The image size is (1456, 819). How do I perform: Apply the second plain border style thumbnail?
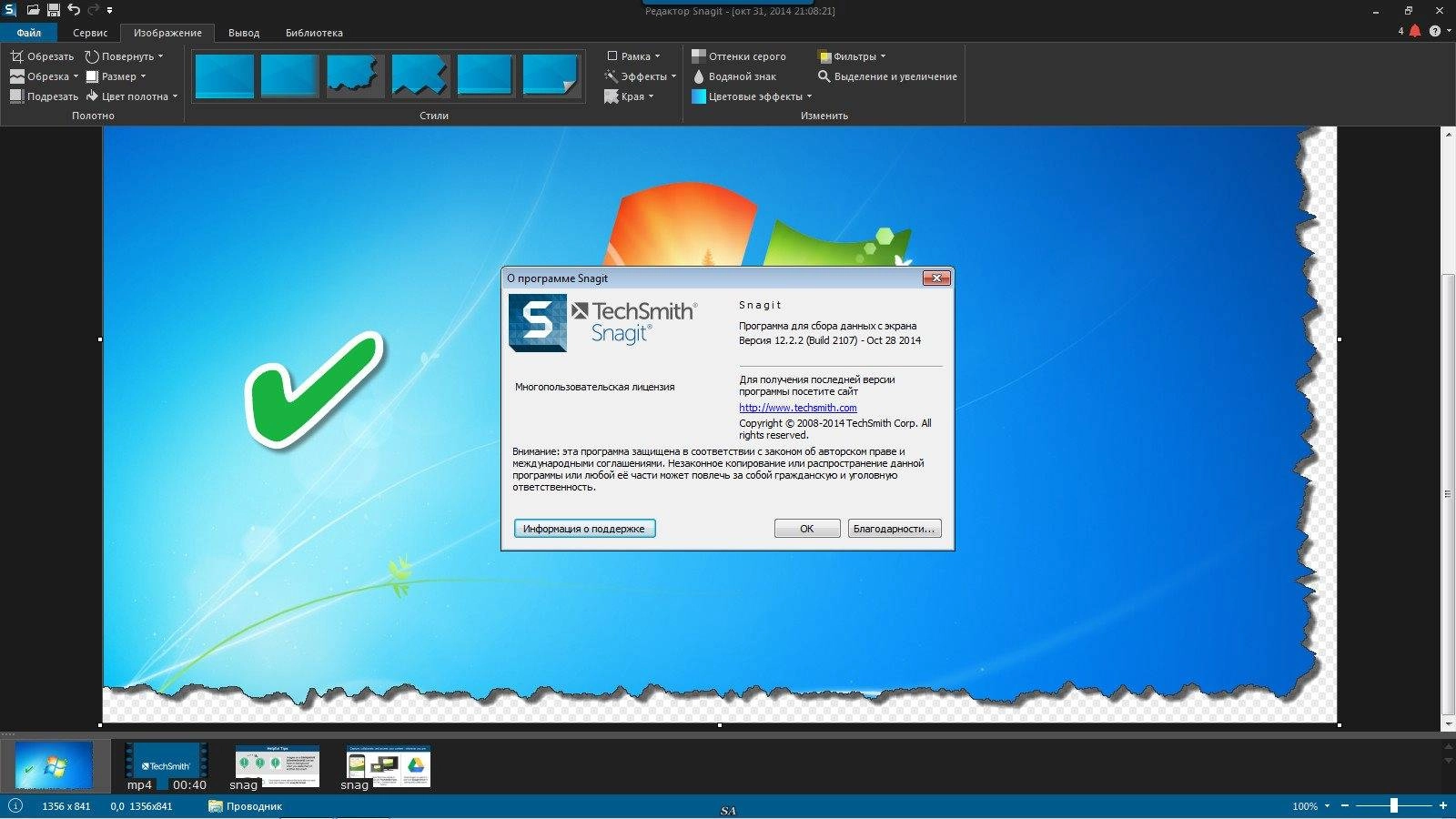pos(289,76)
